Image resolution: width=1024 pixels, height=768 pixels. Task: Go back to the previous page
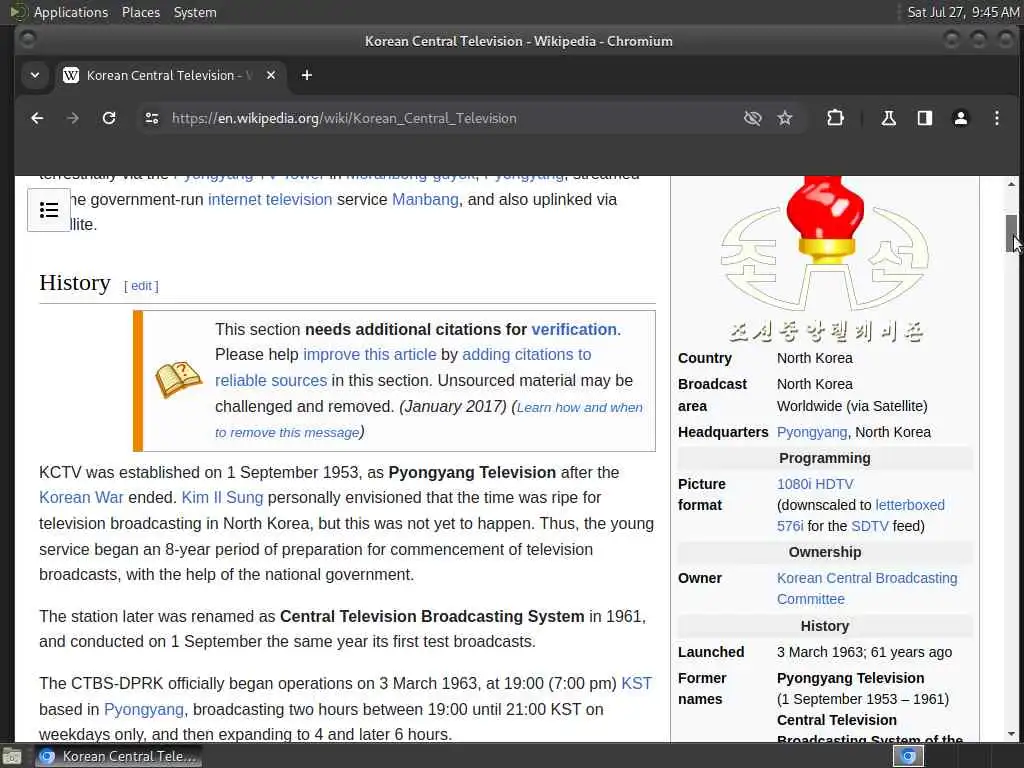pos(37,118)
